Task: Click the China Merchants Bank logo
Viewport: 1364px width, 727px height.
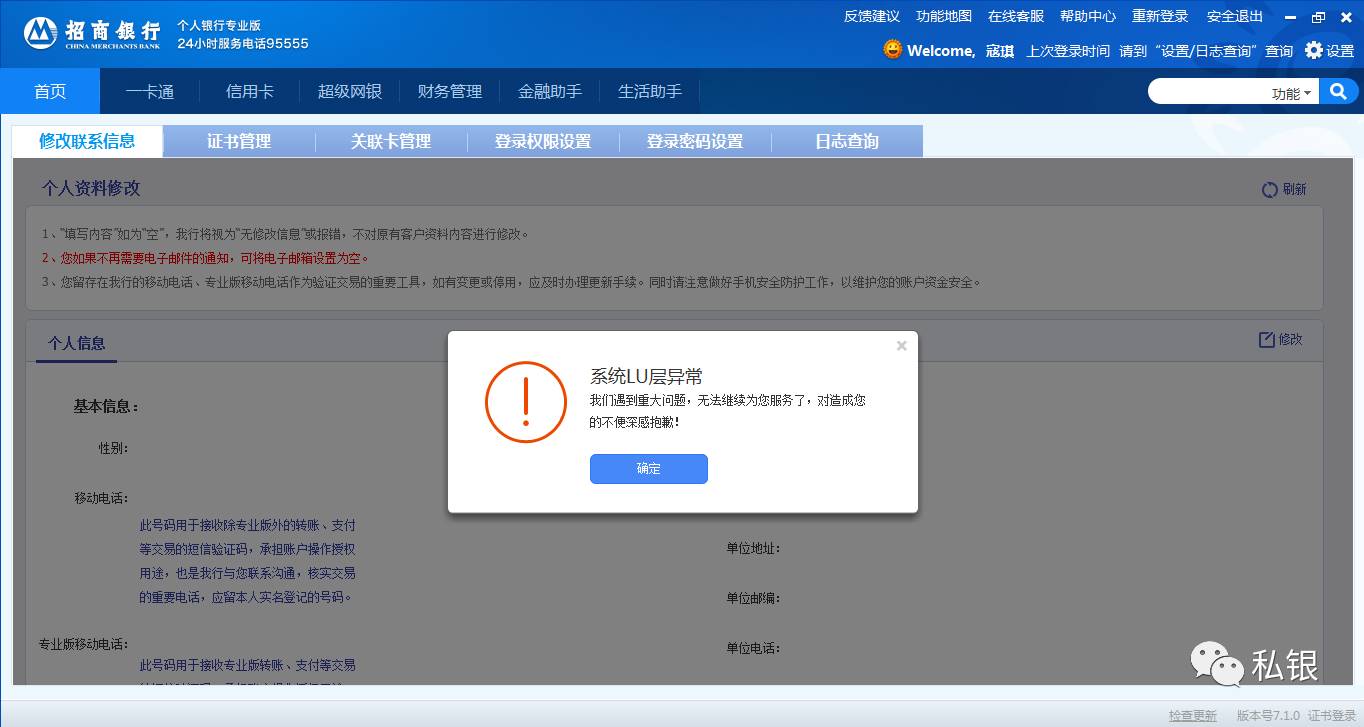Action: [x=92, y=32]
